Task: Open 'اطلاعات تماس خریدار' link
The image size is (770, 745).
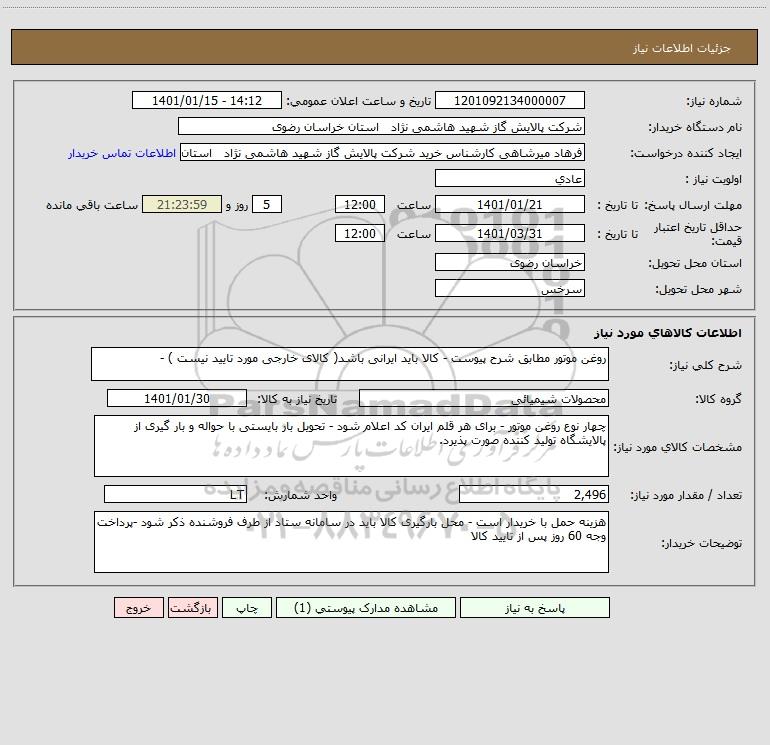Action: 122,153
